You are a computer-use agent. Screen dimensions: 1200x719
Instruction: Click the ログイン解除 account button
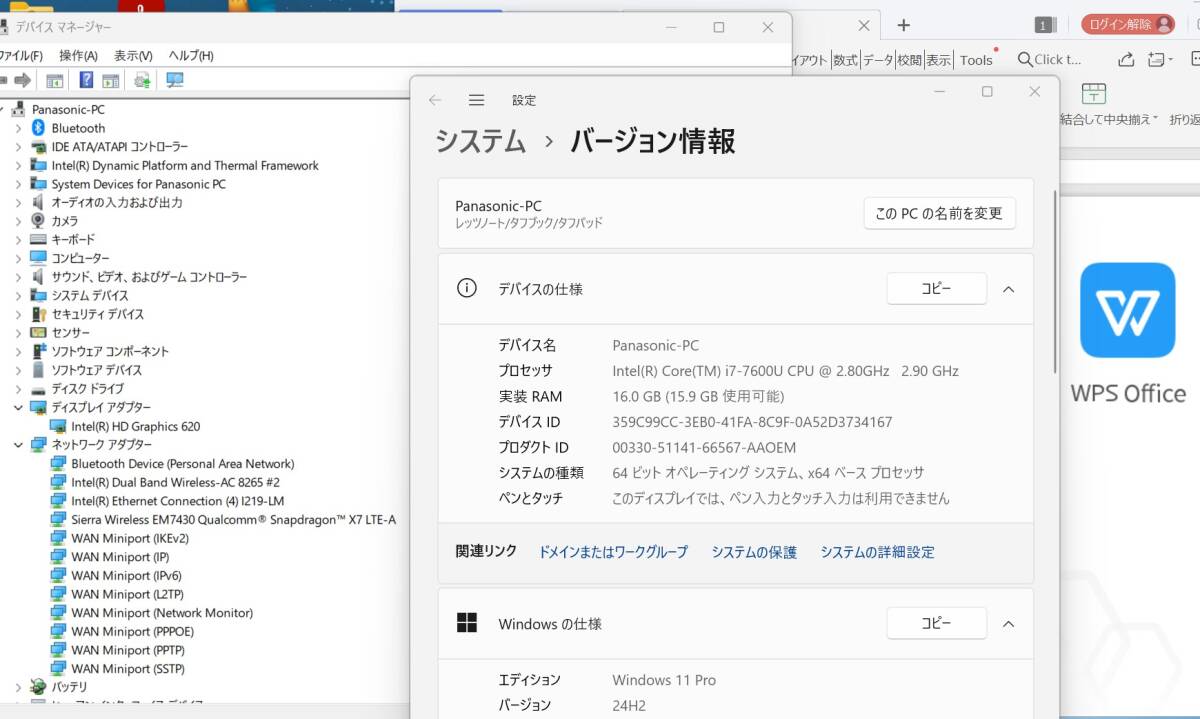pyautogui.click(x=1128, y=25)
